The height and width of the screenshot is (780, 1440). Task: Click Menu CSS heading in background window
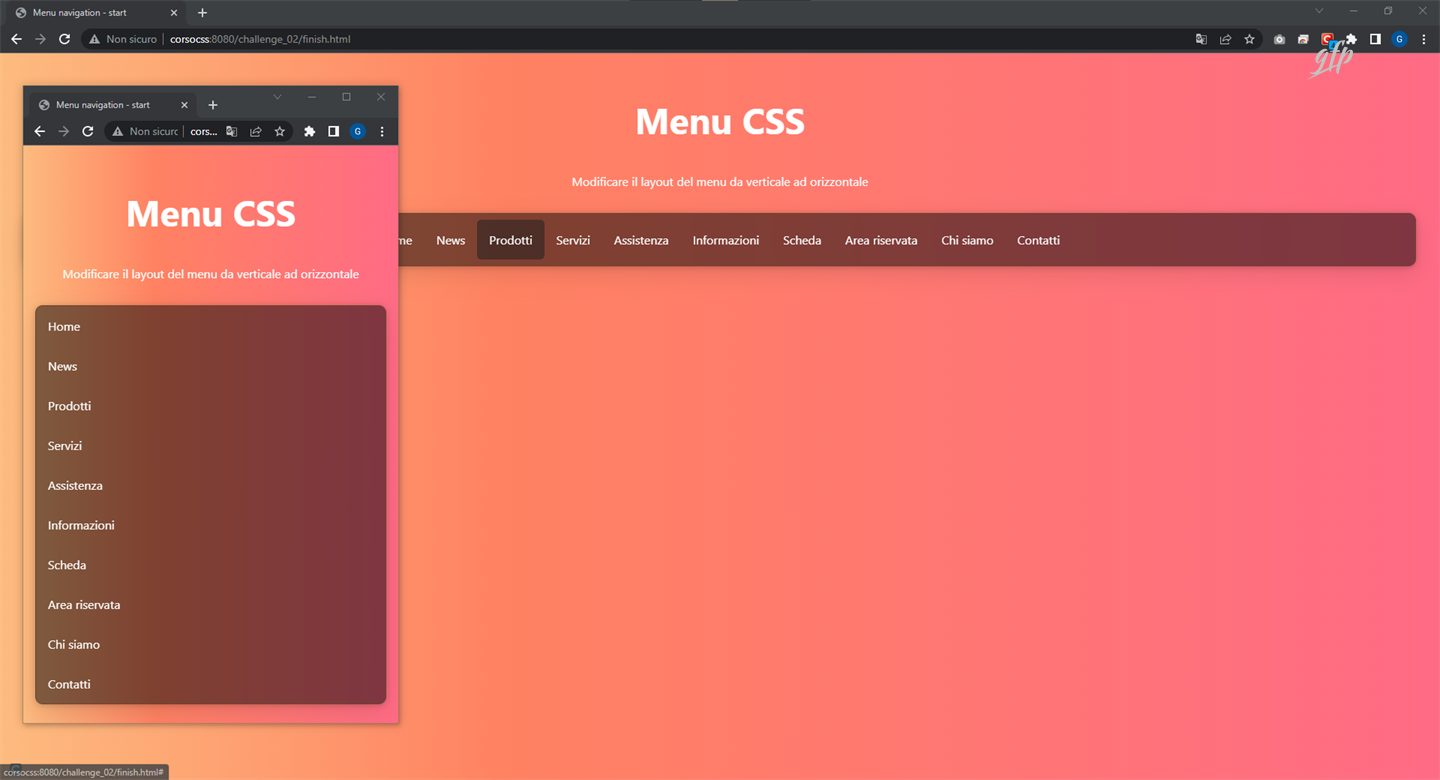point(720,122)
